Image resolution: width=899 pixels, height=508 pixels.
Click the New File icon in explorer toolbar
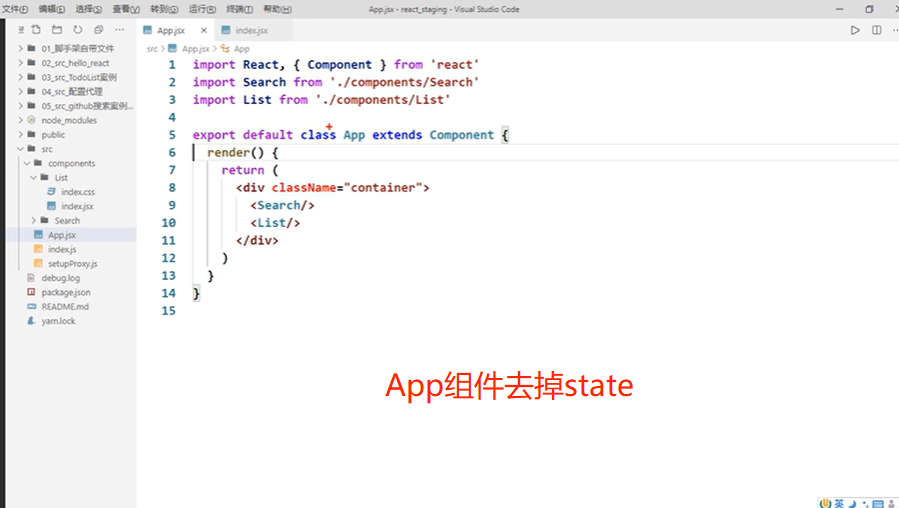(x=36, y=30)
